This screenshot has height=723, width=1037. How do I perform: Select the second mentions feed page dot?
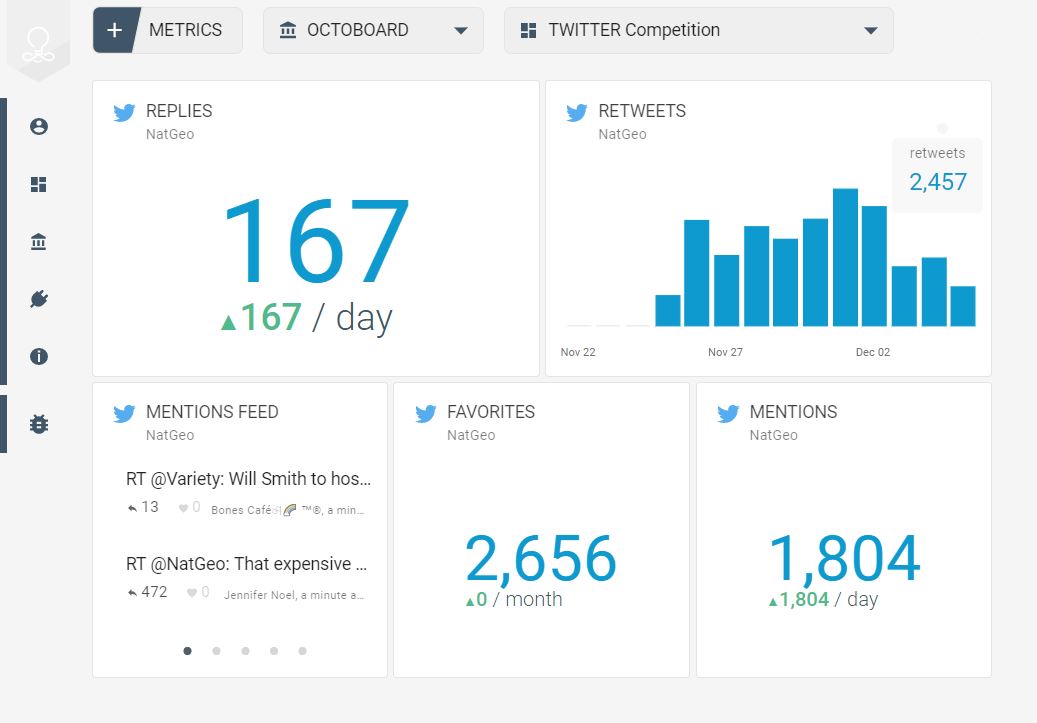pos(216,651)
